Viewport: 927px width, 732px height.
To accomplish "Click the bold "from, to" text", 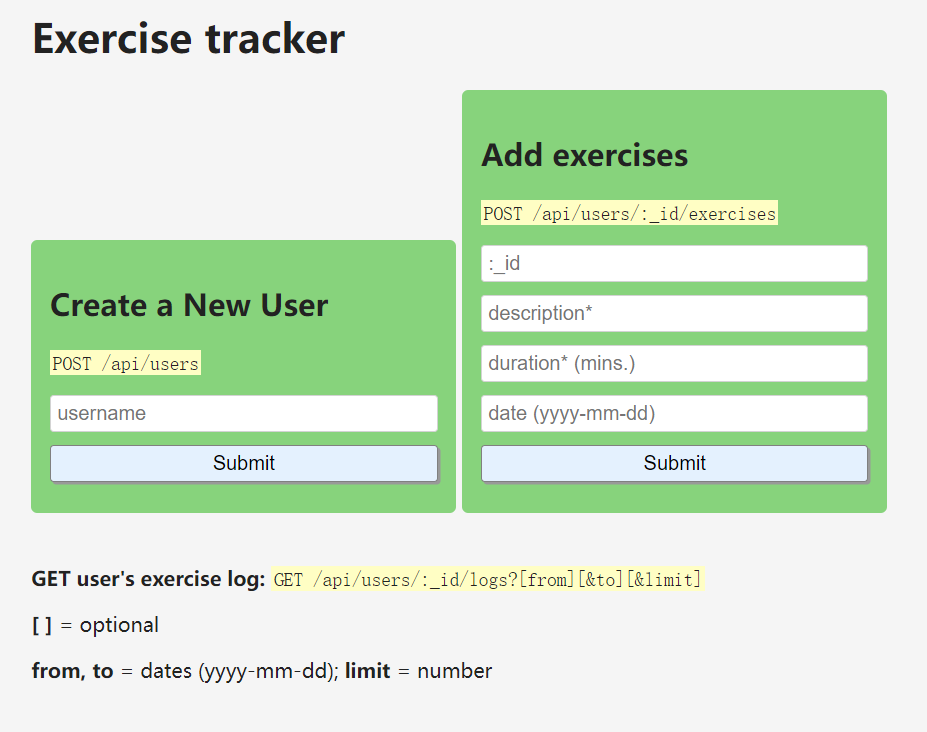I will pos(73,671).
